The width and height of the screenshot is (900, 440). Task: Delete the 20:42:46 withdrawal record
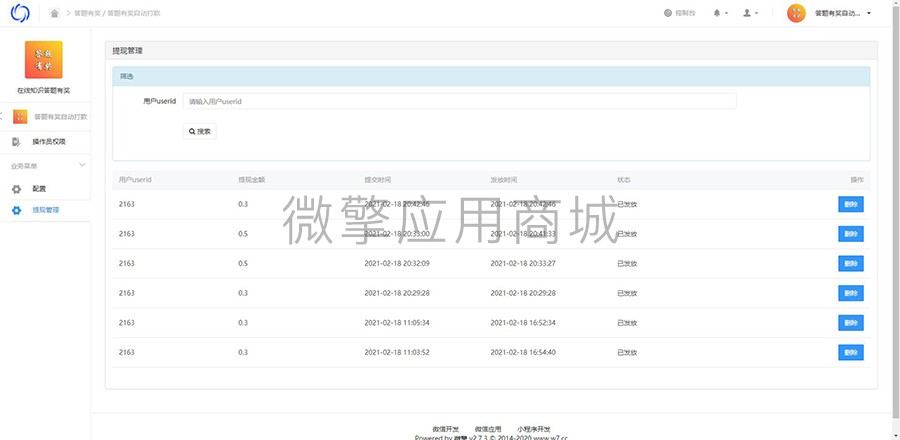tap(851, 204)
